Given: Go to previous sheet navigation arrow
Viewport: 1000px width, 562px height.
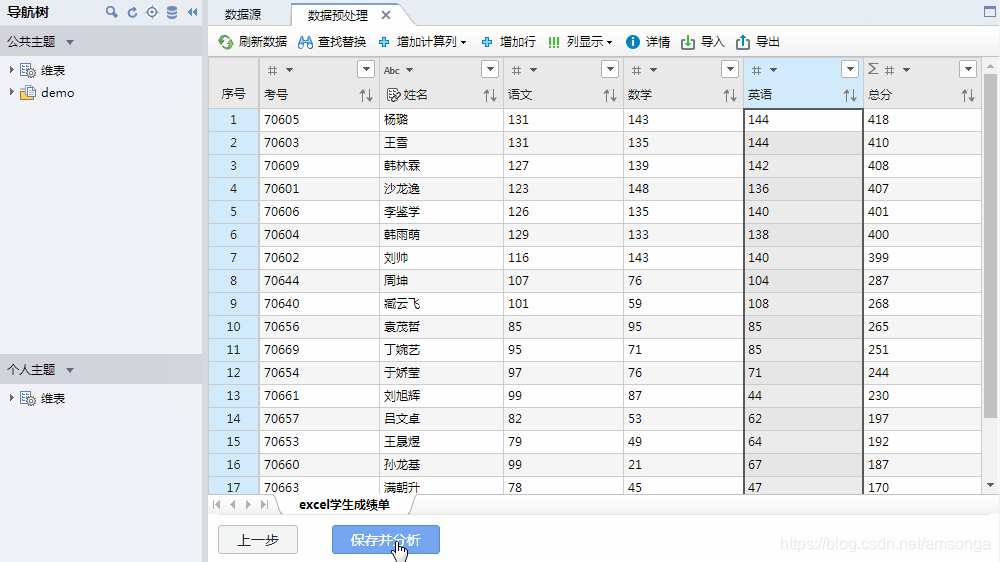Looking at the screenshot, I should pyautogui.click(x=233, y=505).
